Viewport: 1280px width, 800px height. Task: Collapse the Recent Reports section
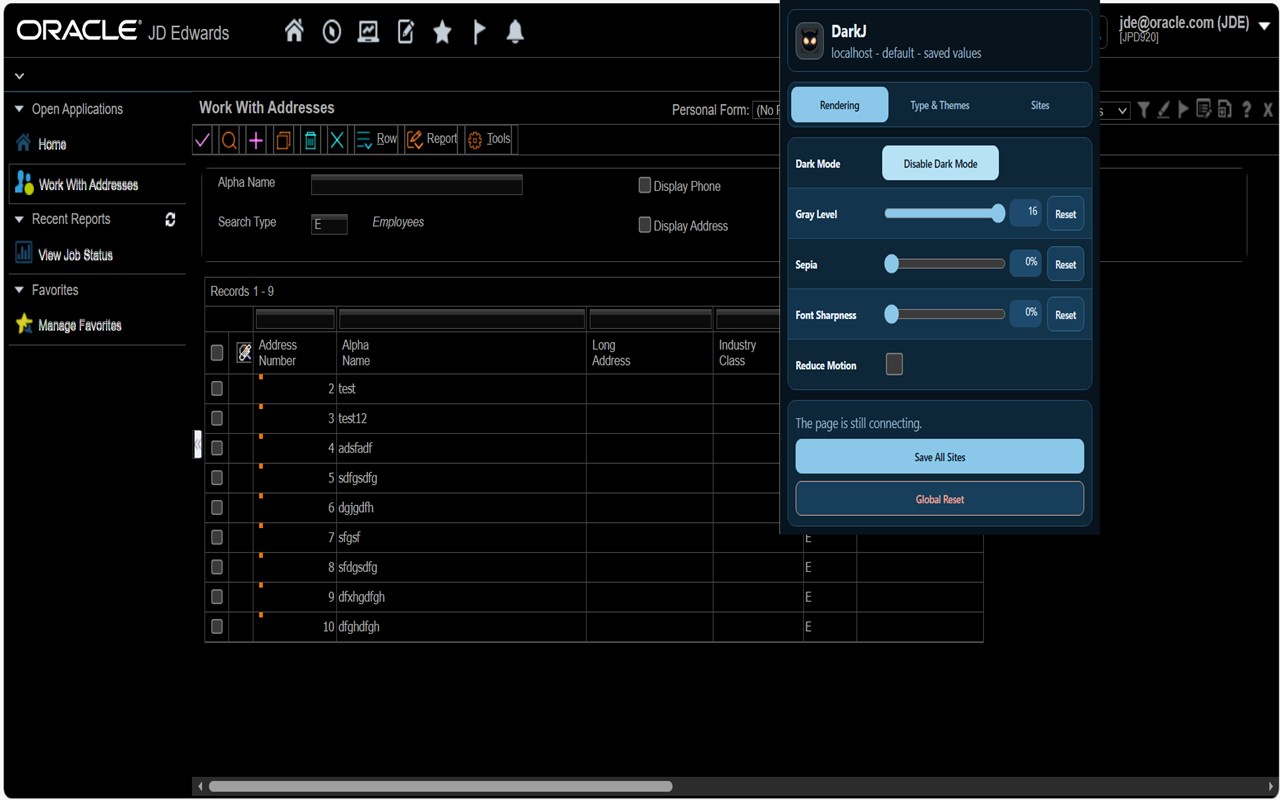coord(19,219)
